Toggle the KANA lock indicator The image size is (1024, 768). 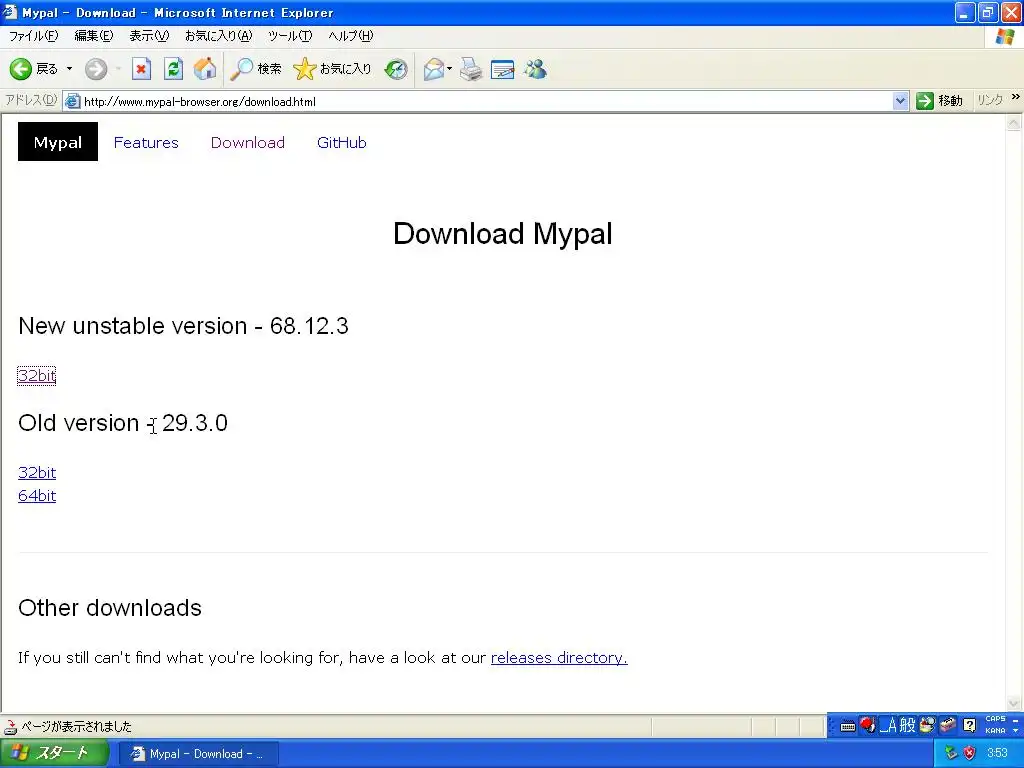995,731
